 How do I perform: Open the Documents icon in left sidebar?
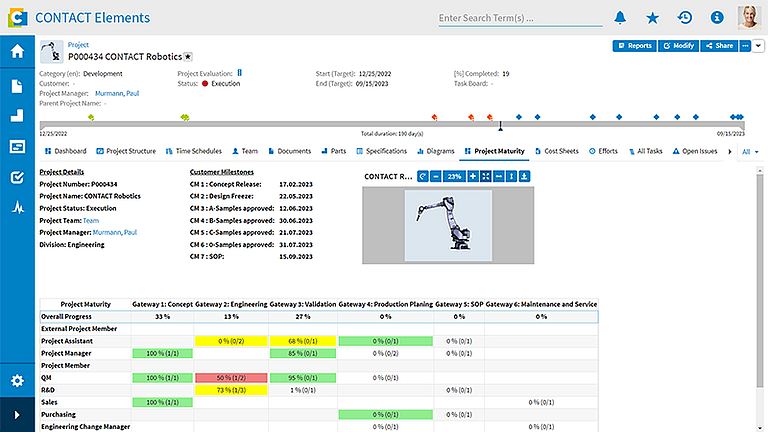point(17,86)
